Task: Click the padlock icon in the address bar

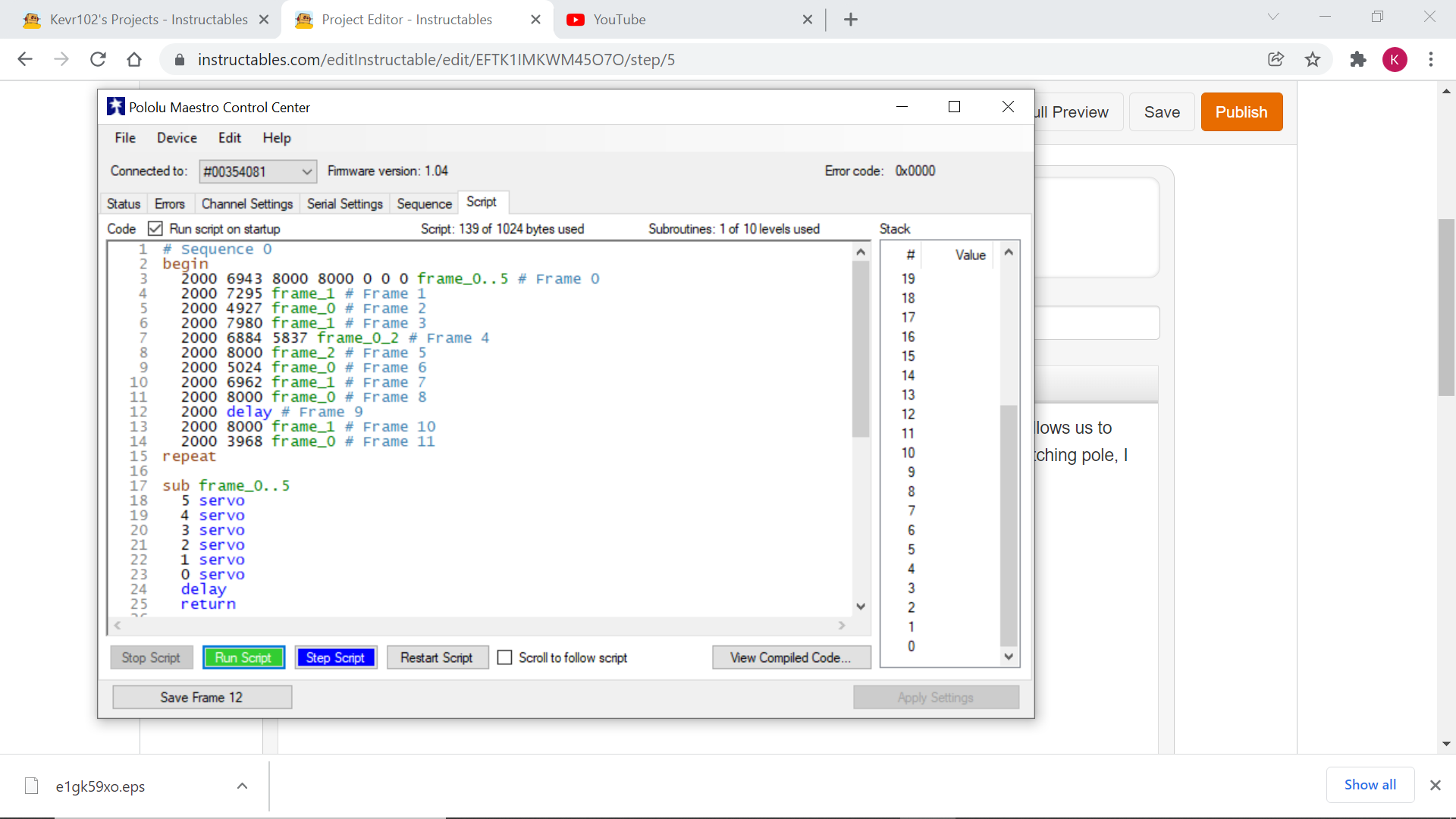Action: click(180, 59)
